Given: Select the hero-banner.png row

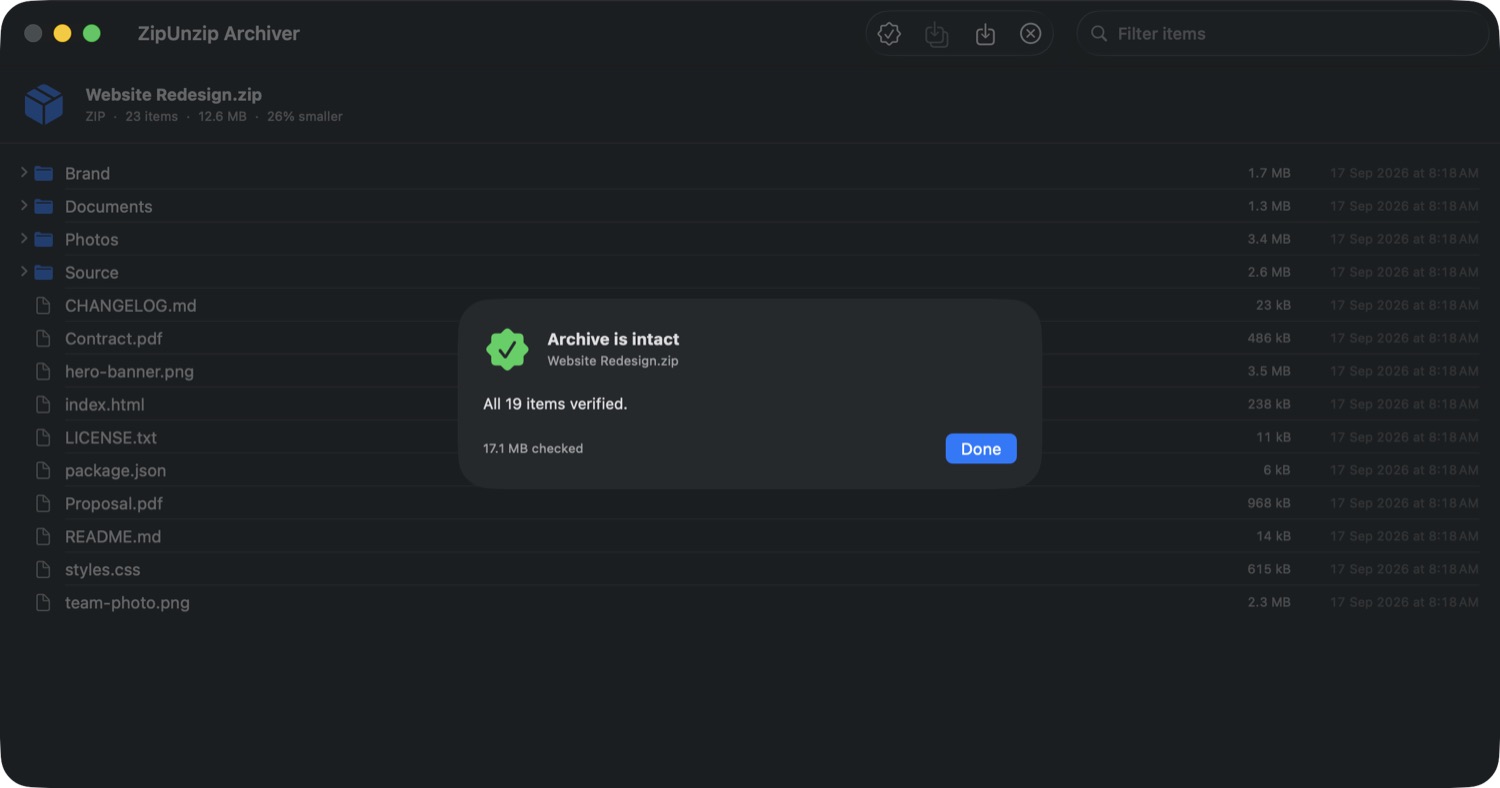Looking at the screenshot, I should pyautogui.click(x=750, y=371).
